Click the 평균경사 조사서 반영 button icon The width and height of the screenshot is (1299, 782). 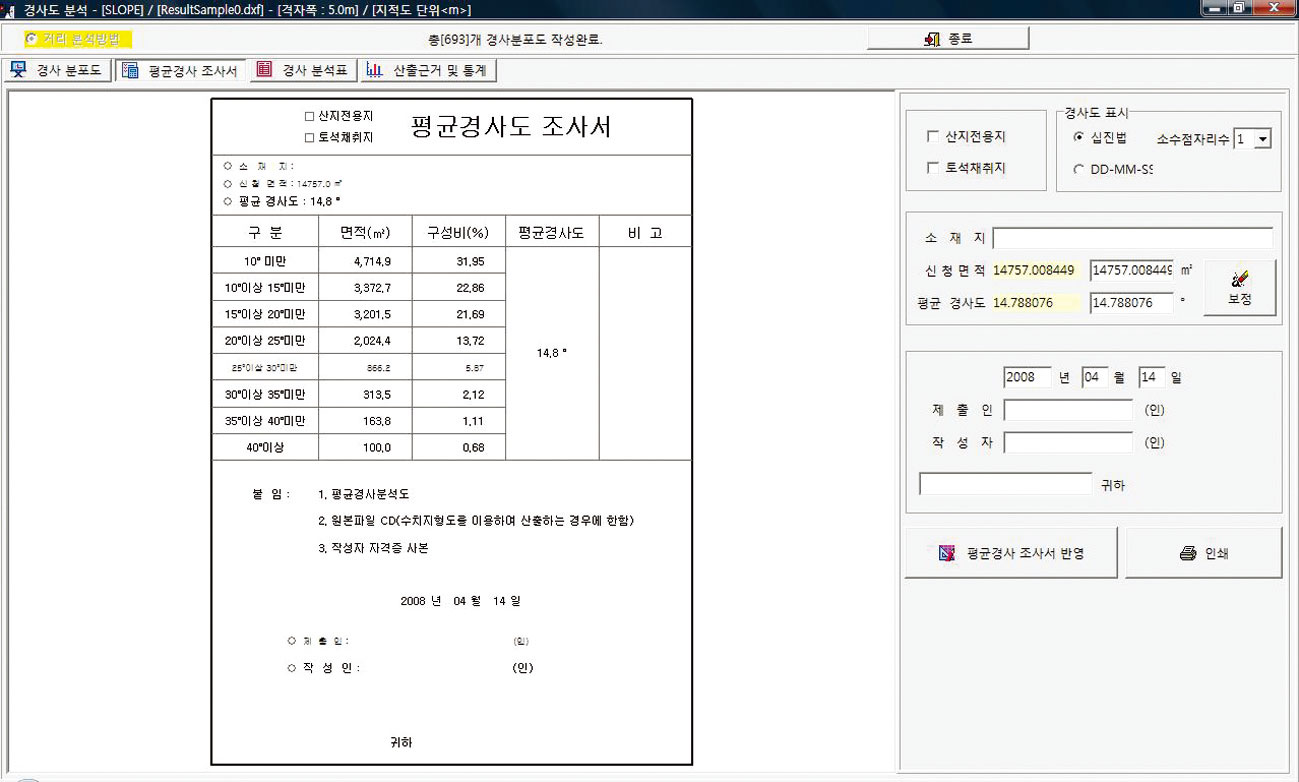947,553
